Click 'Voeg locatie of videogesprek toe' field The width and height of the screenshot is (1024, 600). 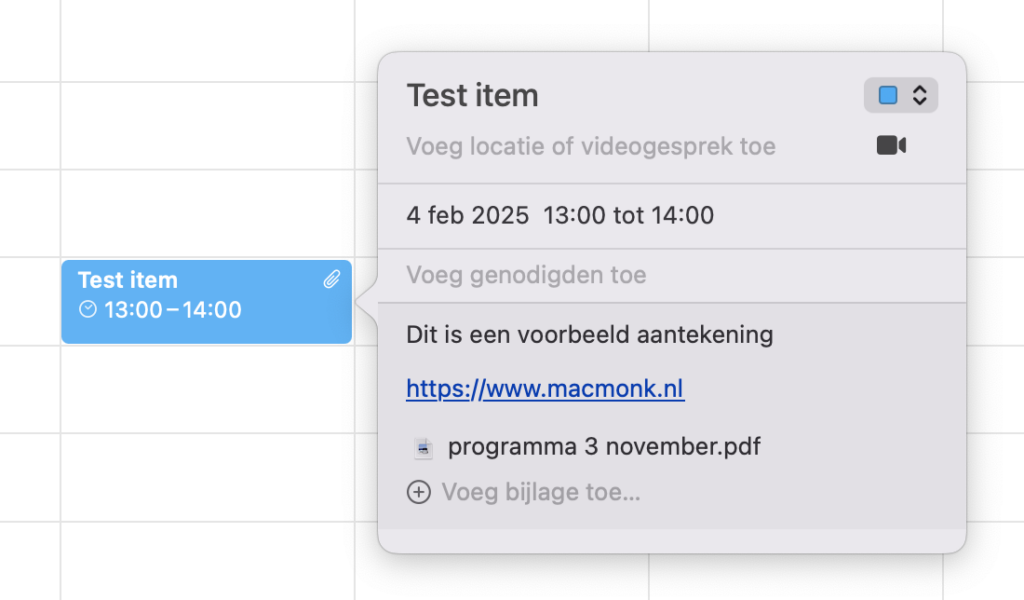[590, 147]
